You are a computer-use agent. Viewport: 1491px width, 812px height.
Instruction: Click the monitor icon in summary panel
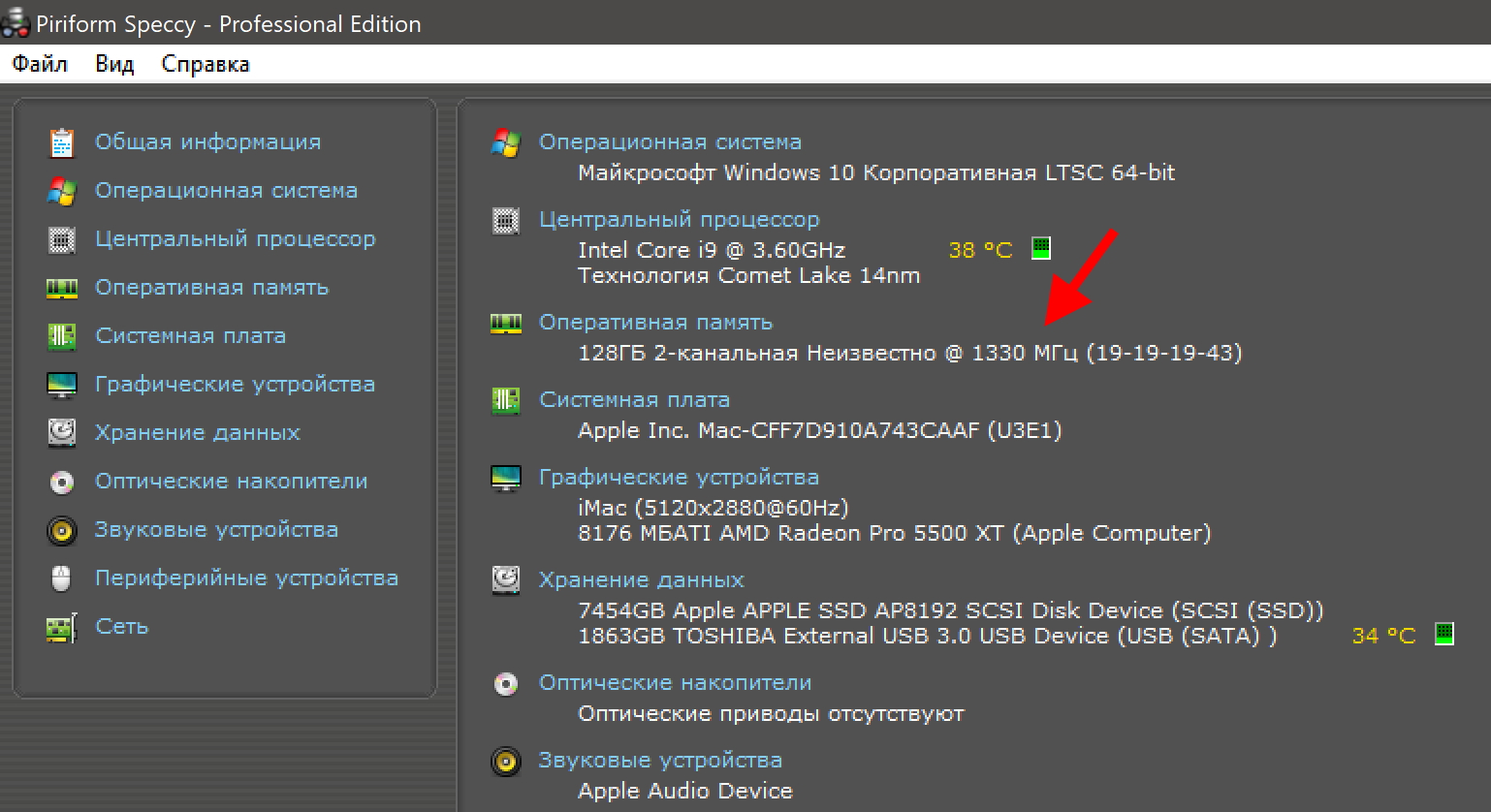(506, 478)
